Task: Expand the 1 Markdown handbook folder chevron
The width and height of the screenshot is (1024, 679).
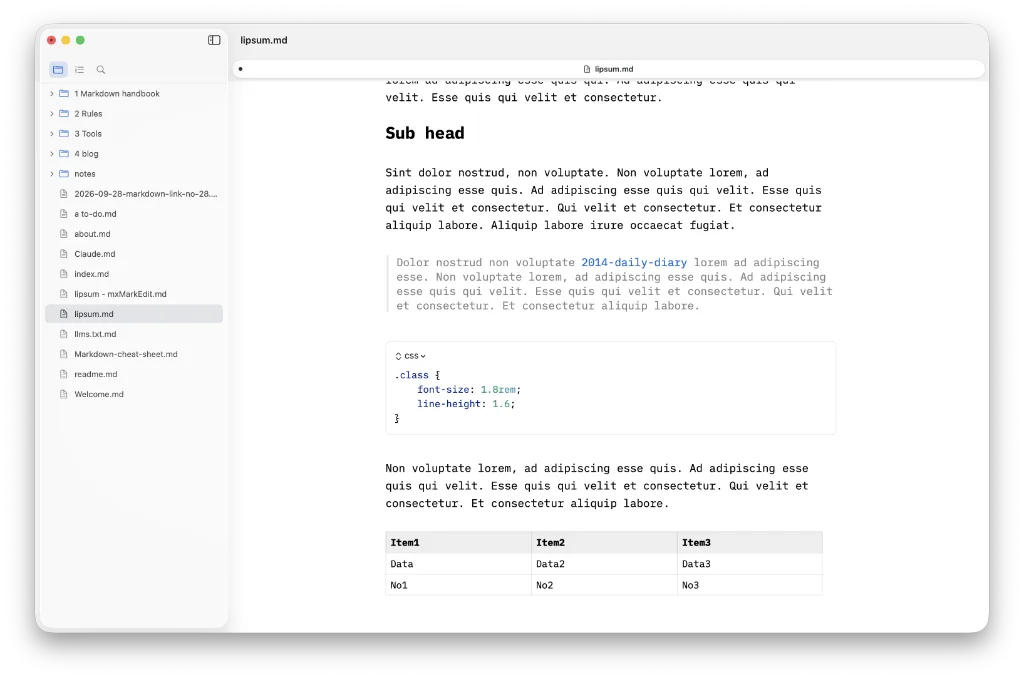Action: (x=52, y=93)
